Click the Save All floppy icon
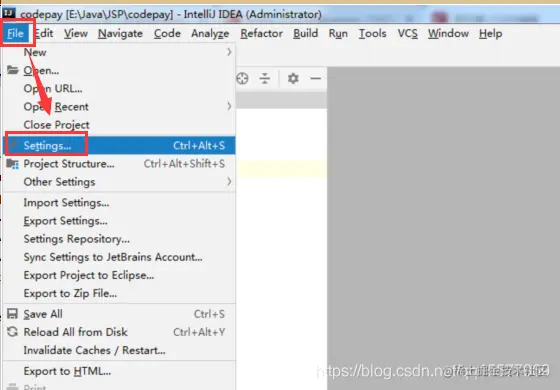This screenshot has width=560, height=390. [x=12, y=314]
